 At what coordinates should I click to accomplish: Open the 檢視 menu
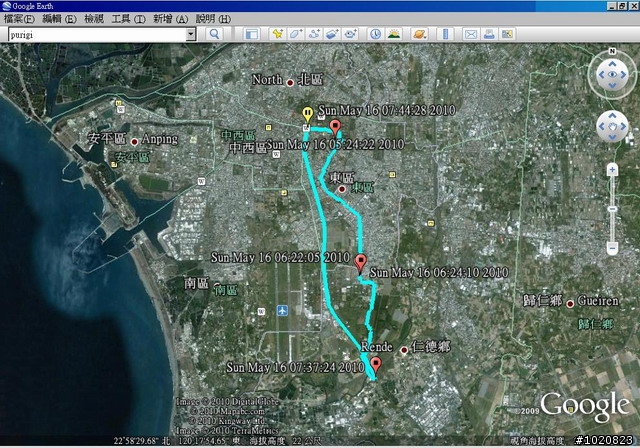tap(94, 19)
